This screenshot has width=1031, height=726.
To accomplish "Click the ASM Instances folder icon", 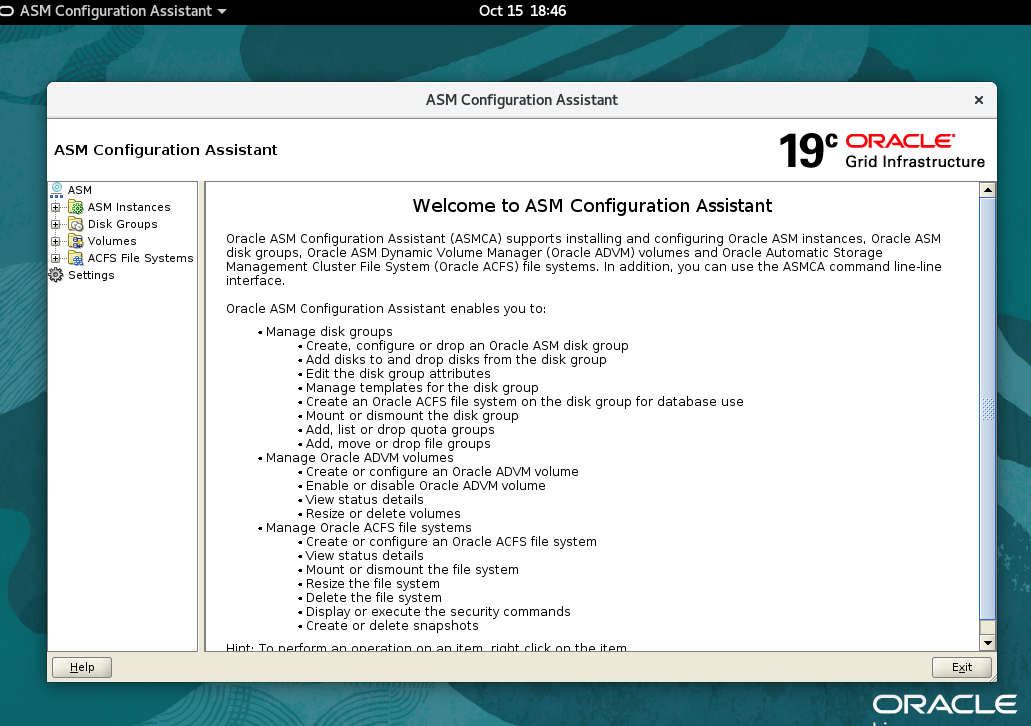I will (76, 207).
